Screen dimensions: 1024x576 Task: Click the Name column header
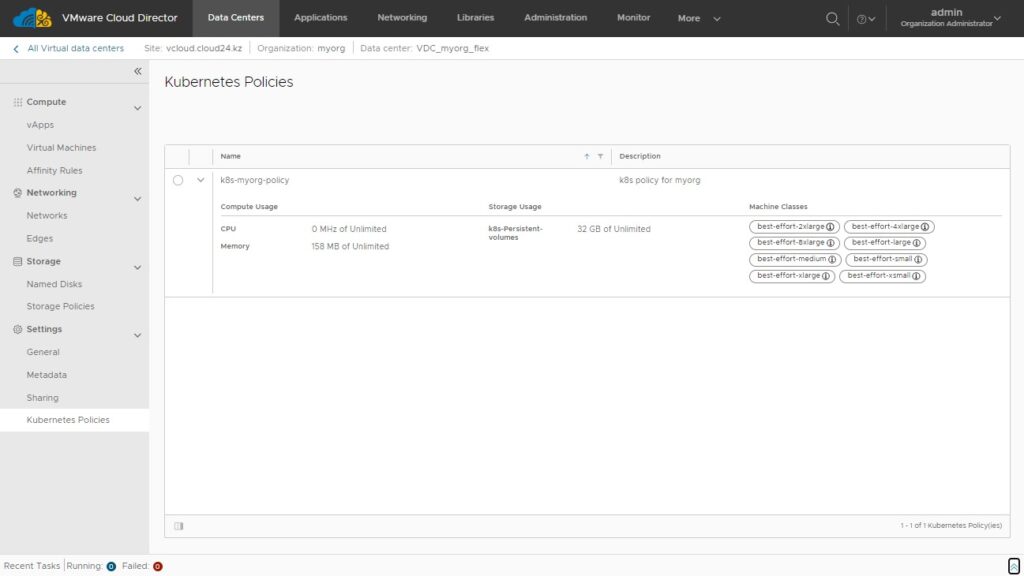[x=231, y=157]
